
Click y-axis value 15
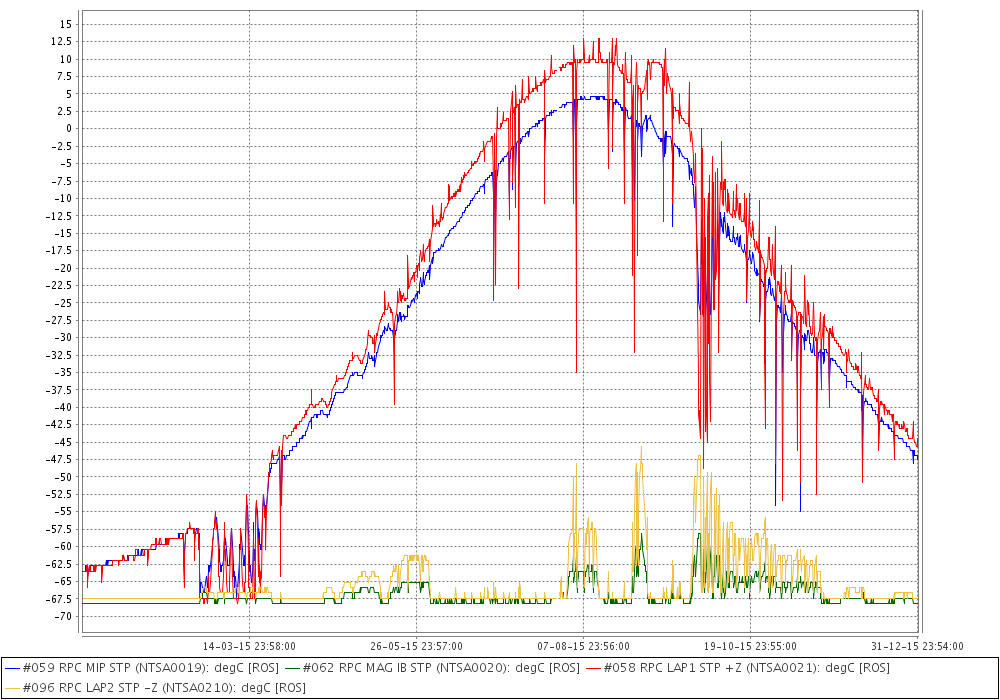[66, 24]
